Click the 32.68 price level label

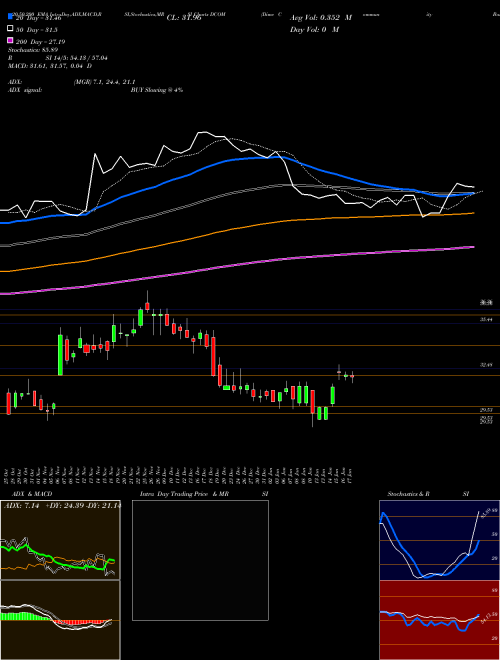[x=486, y=365]
